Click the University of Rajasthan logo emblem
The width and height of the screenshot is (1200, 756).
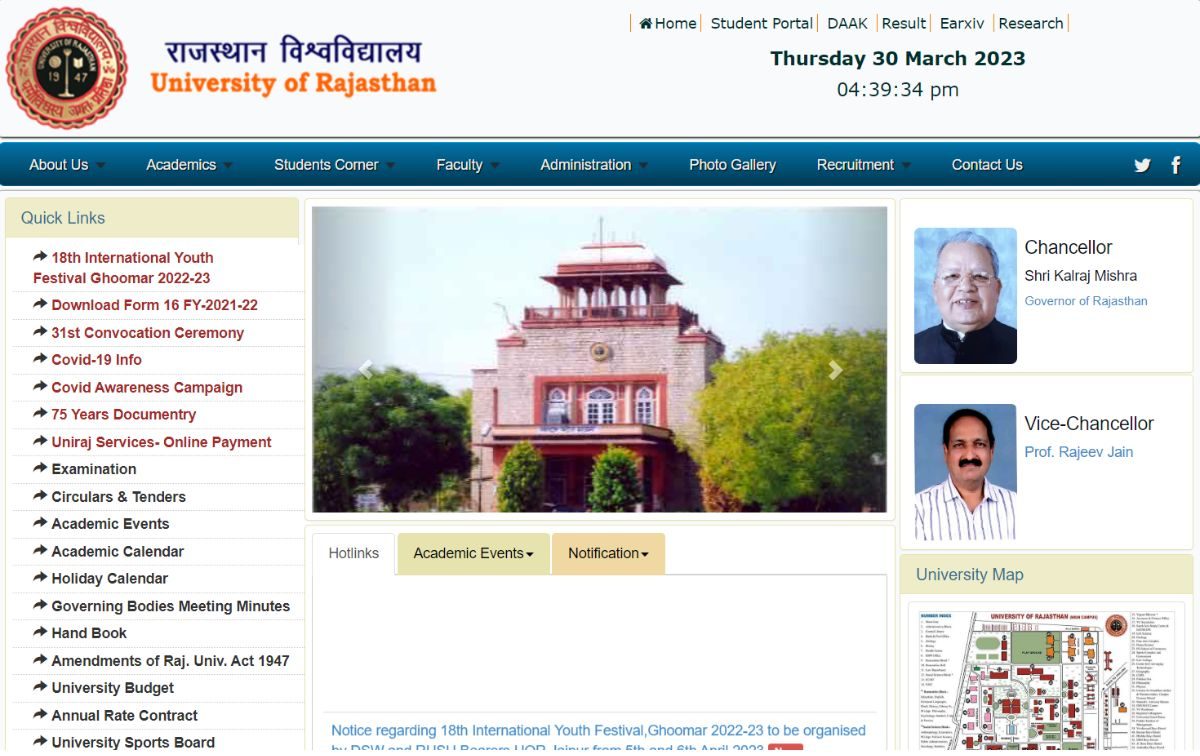coord(66,68)
